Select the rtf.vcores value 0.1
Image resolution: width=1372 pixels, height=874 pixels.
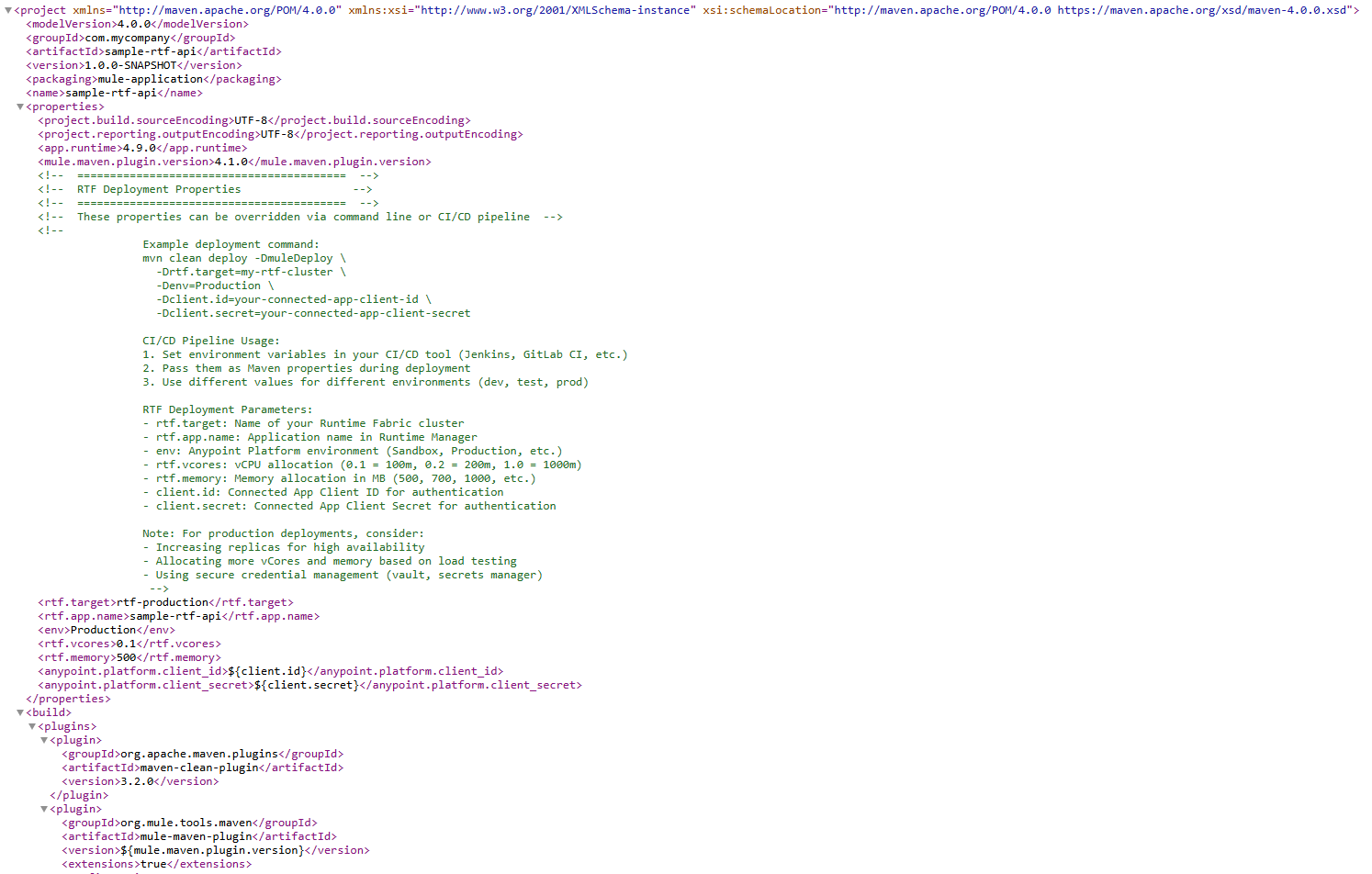(x=127, y=643)
